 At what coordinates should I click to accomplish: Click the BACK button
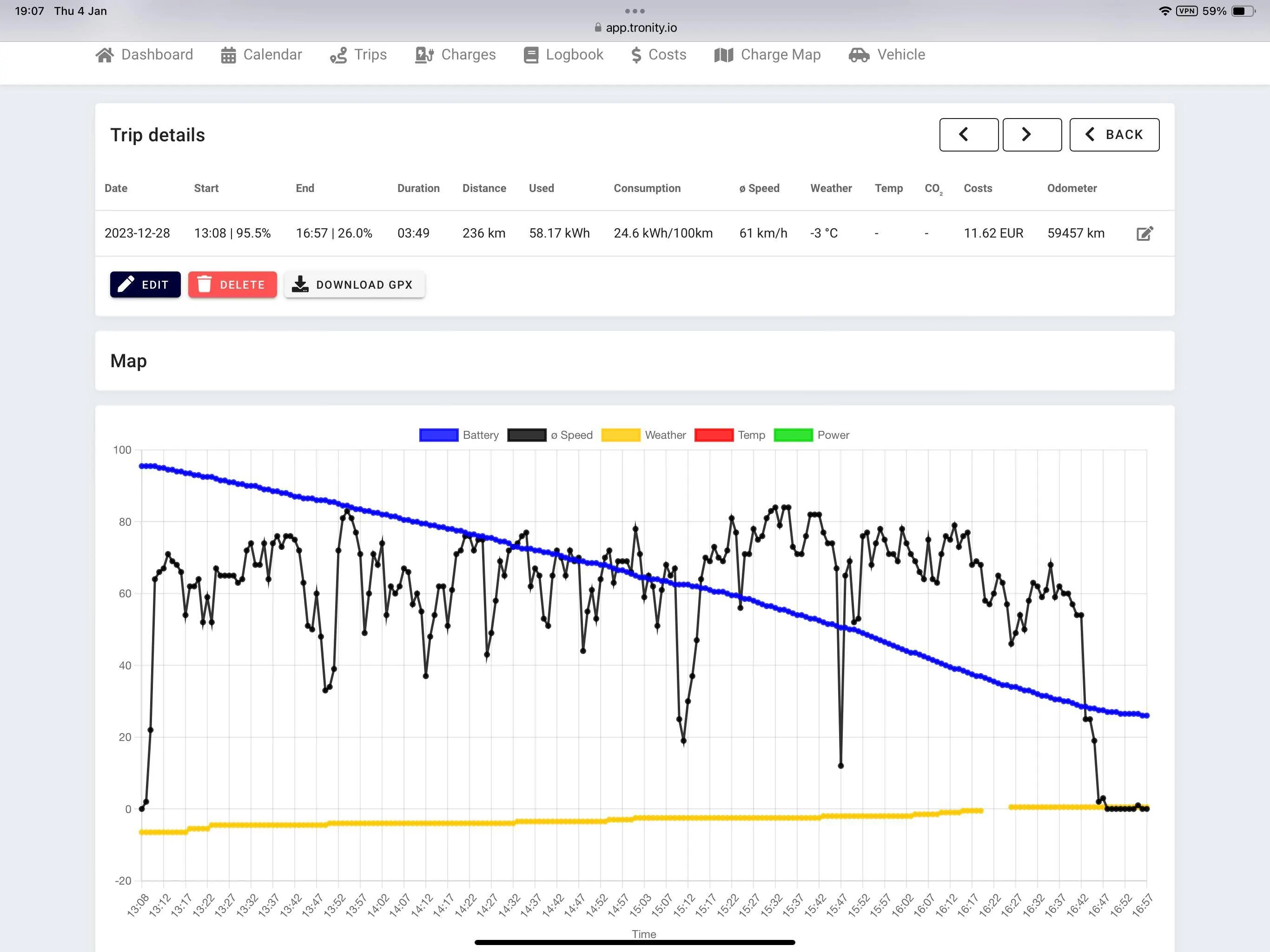click(x=1114, y=135)
